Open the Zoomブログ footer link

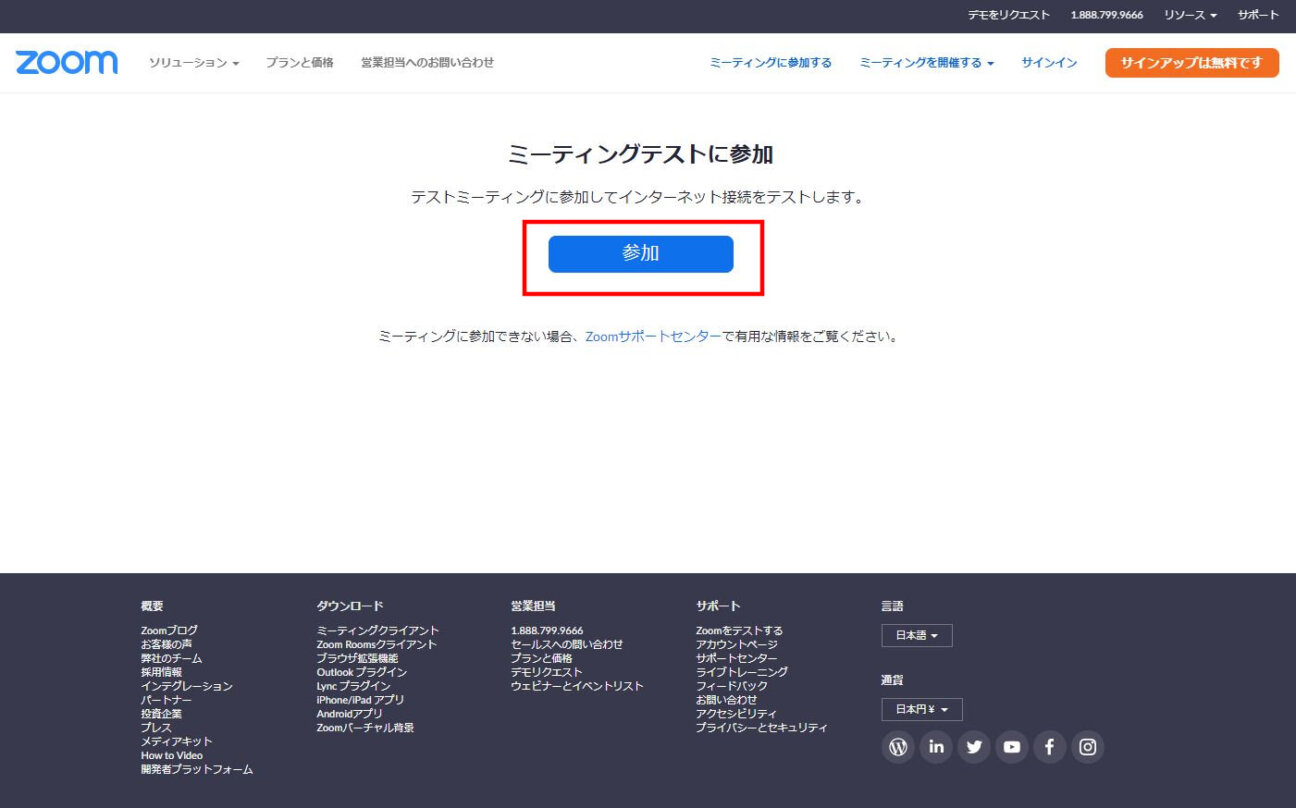click(169, 631)
